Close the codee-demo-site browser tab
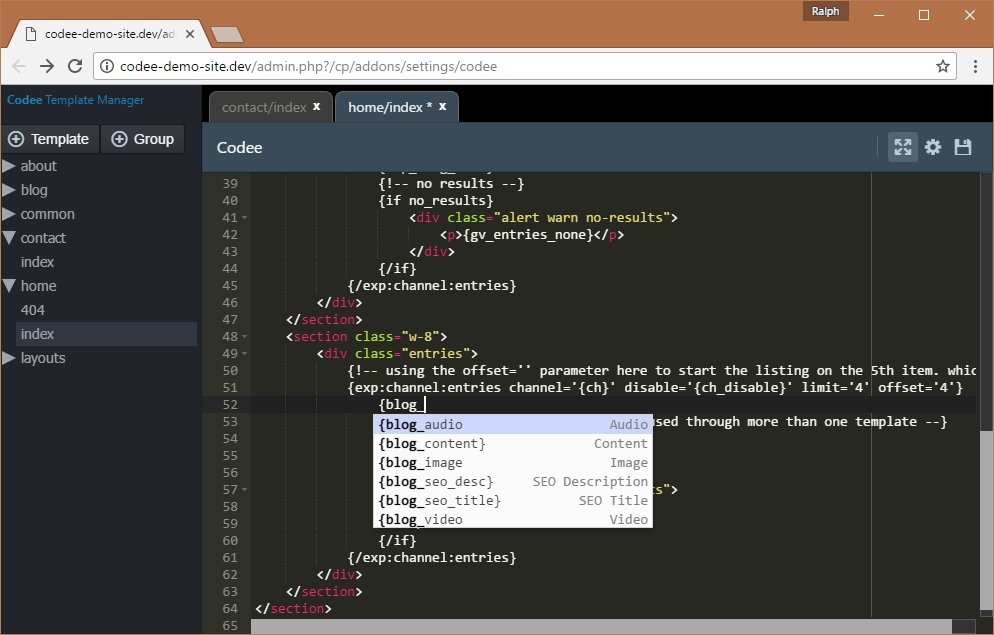Viewport: 994px width, 635px height. click(x=190, y=34)
